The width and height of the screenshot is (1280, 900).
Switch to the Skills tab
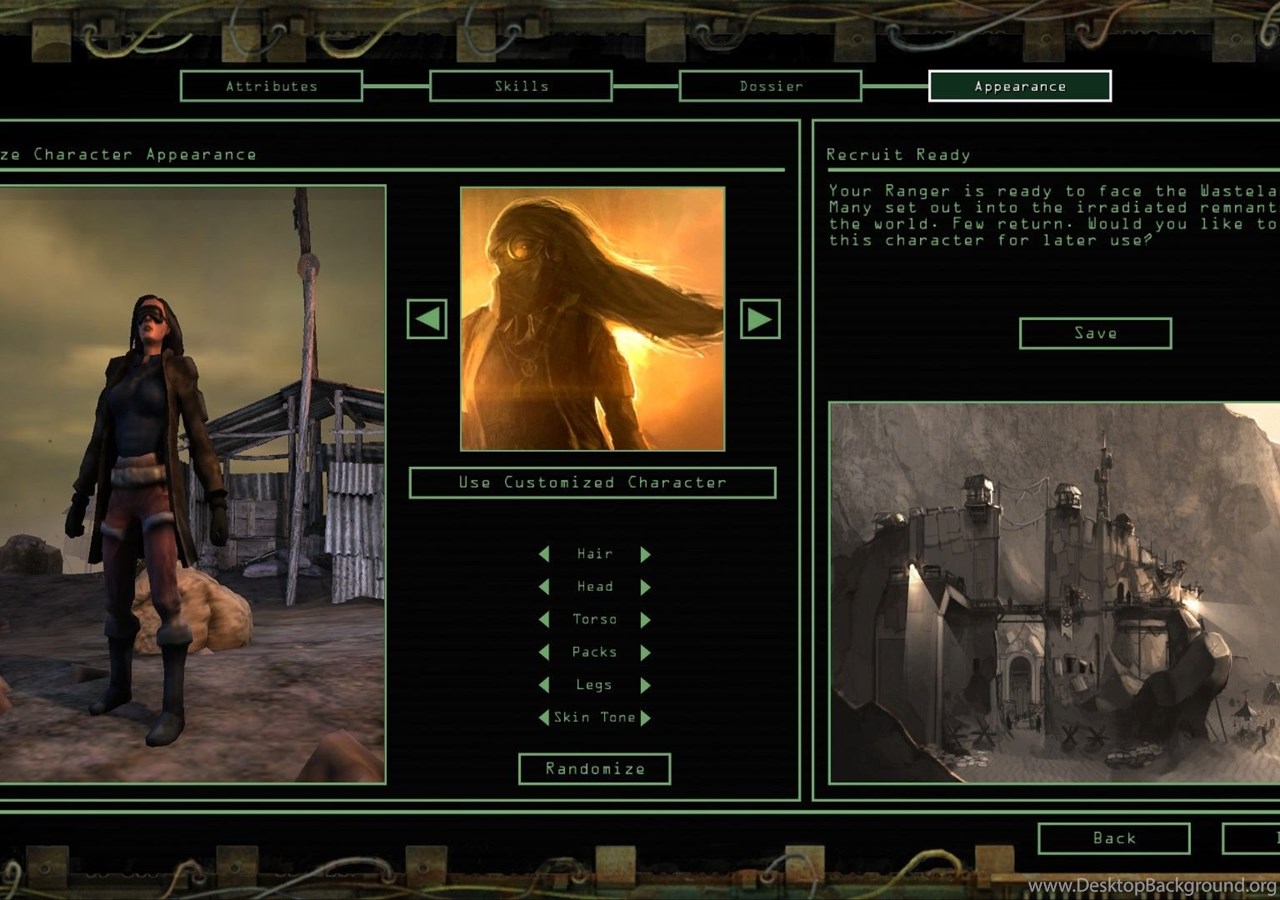tap(521, 86)
